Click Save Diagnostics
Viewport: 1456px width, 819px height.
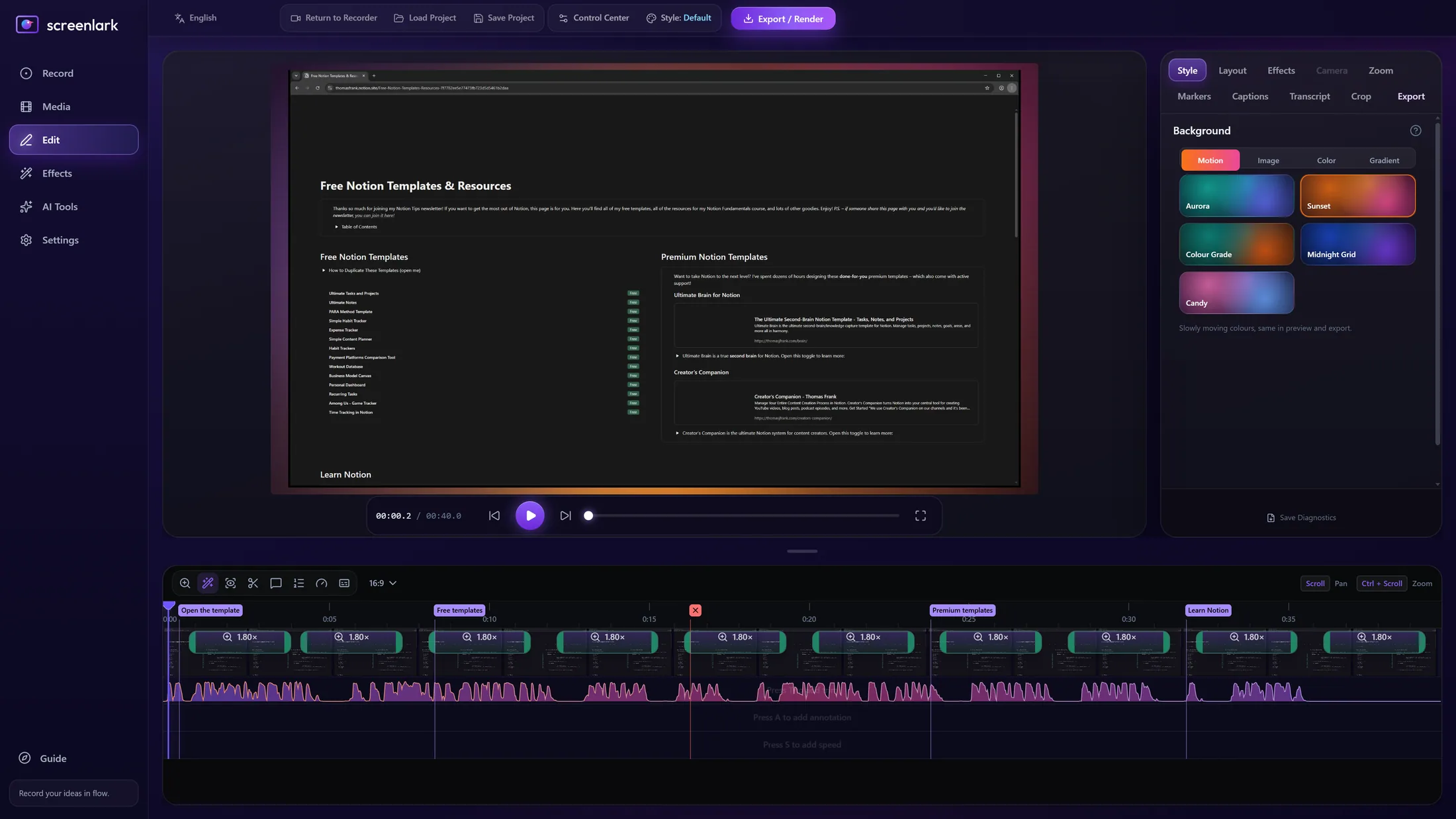1301,518
